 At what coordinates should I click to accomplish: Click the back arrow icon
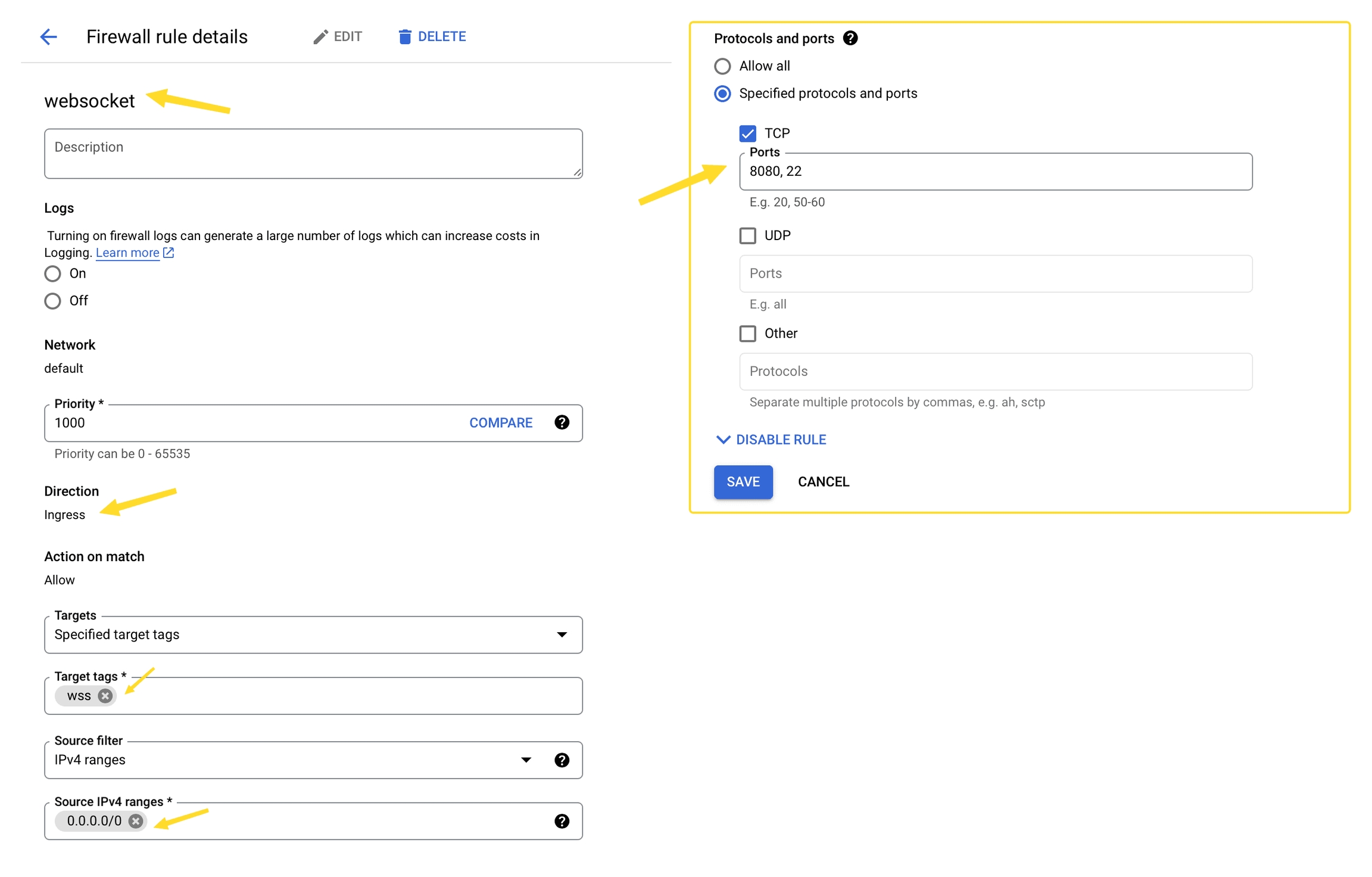tap(48, 37)
